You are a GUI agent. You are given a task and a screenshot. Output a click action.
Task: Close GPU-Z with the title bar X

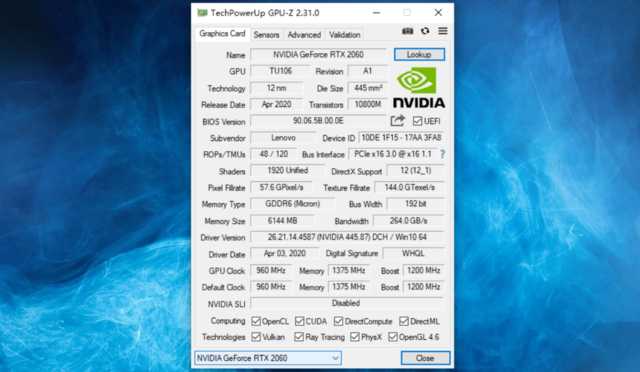[x=438, y=13]
